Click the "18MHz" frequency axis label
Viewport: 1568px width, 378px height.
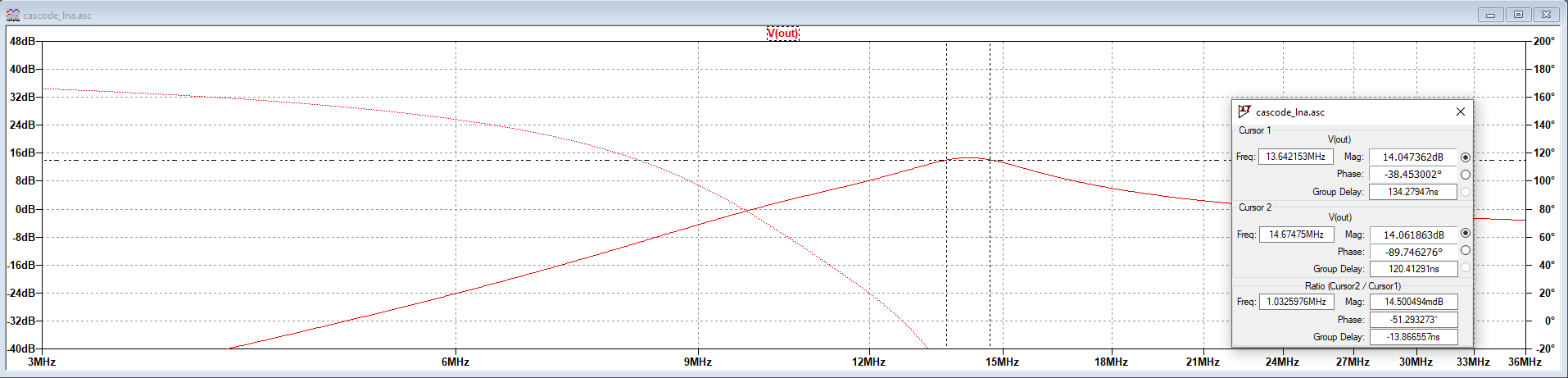coord(1111,362)
